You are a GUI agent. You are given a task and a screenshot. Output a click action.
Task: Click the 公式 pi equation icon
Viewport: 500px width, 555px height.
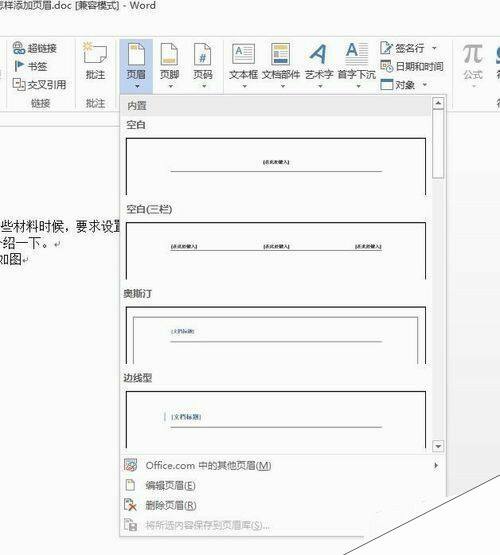473,54
